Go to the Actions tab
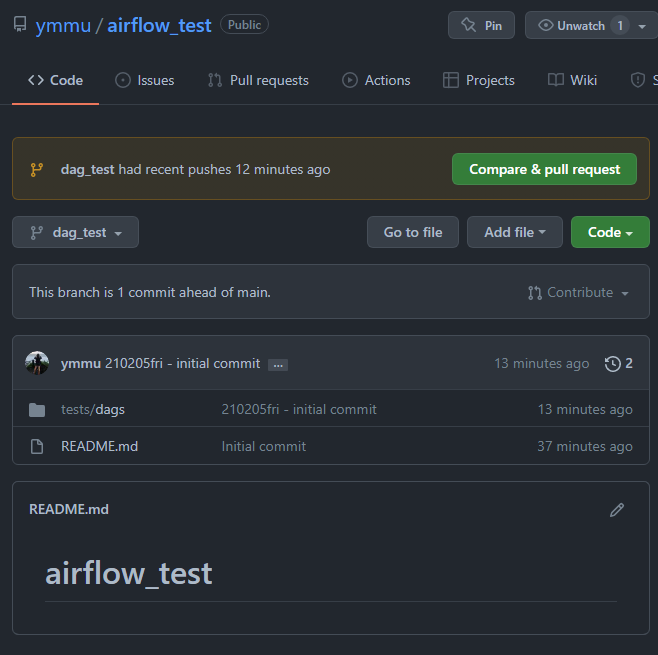 (376, 80)
